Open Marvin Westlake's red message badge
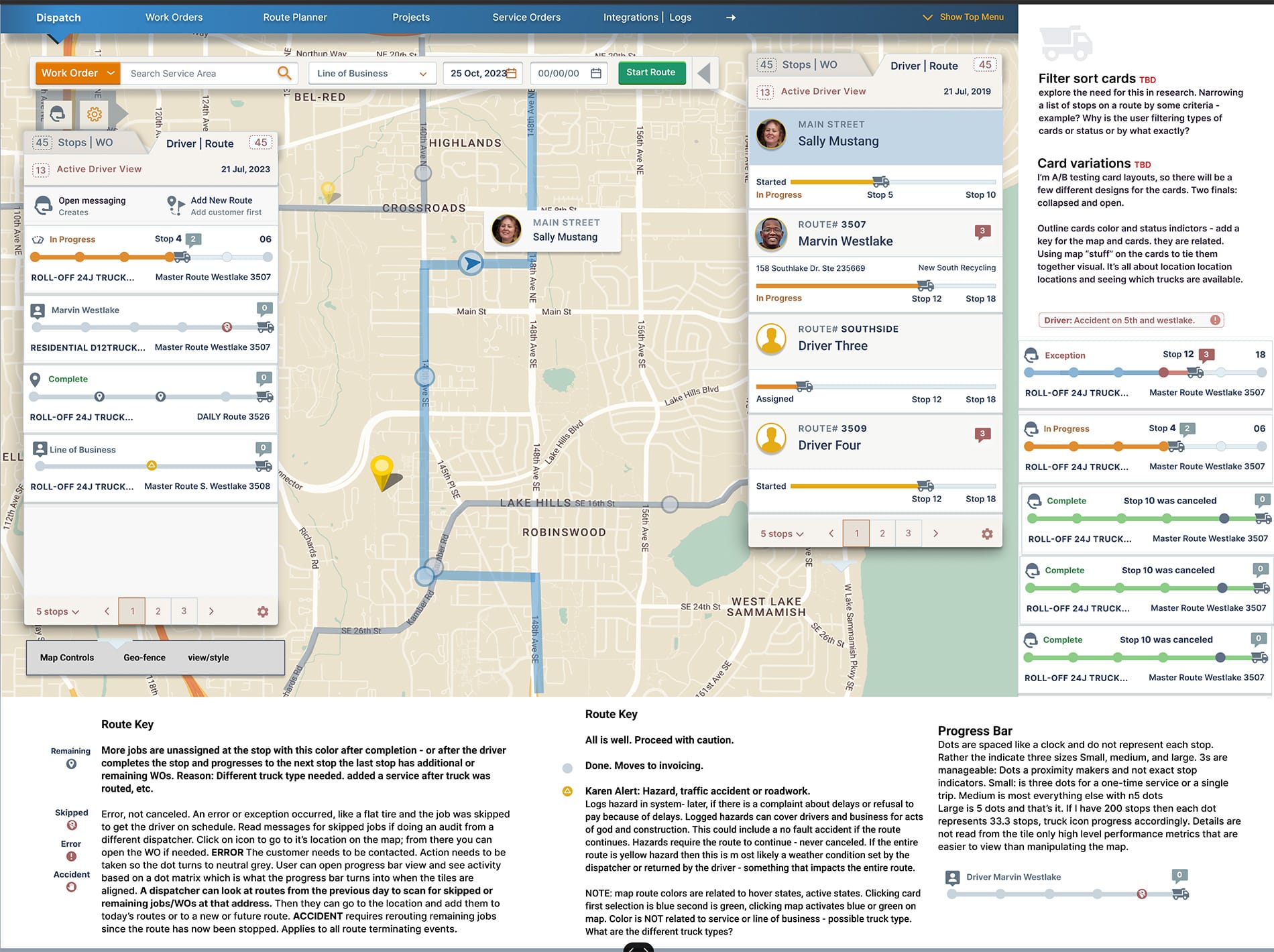The height and width of the screenshot is (952, 1274). pyautogui.click(x=982, y=232)
